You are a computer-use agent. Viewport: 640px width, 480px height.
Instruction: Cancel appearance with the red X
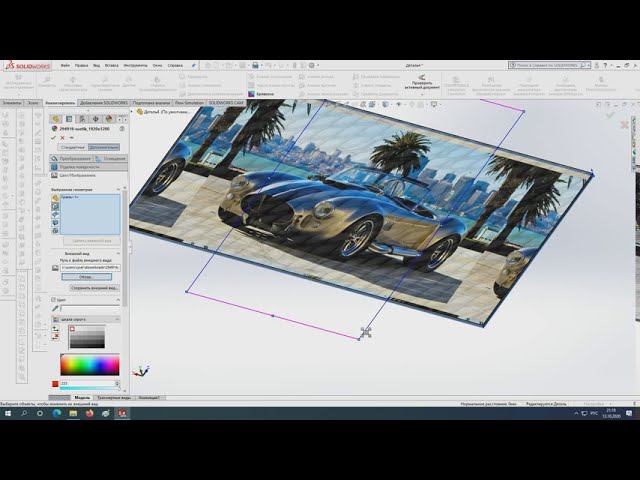62,138
